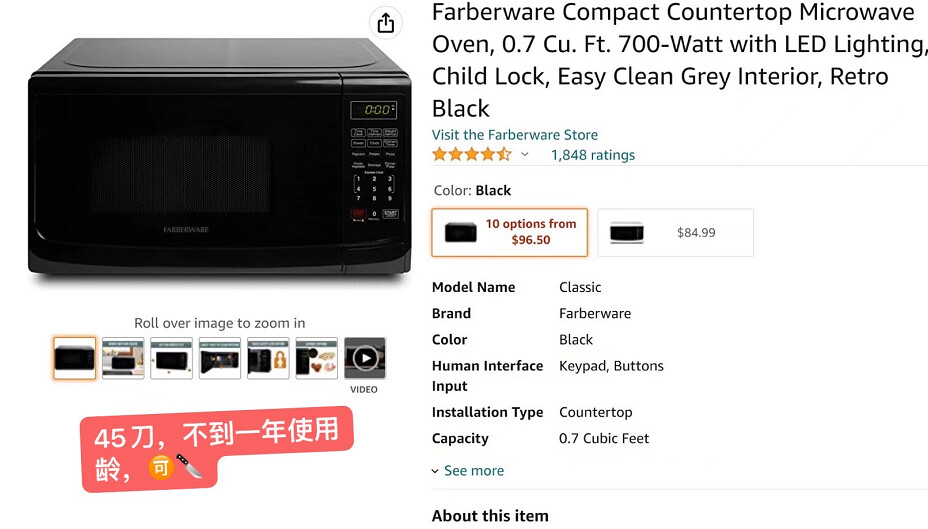Click the main microwave product image
Screen dimensions: 928x529
tap(219, 160)
